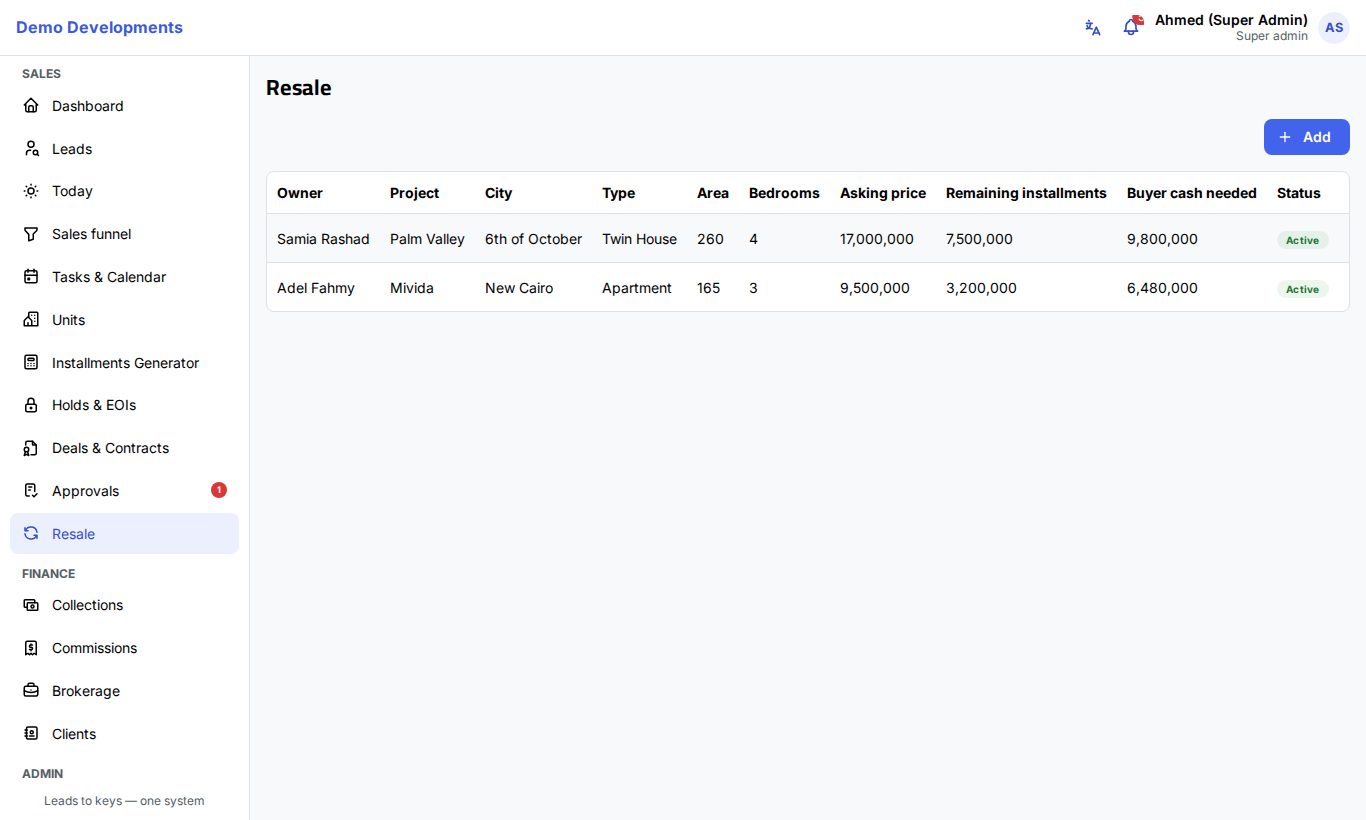
Task: Click the Tasks & Calendar icon
Action: point(31,277)
